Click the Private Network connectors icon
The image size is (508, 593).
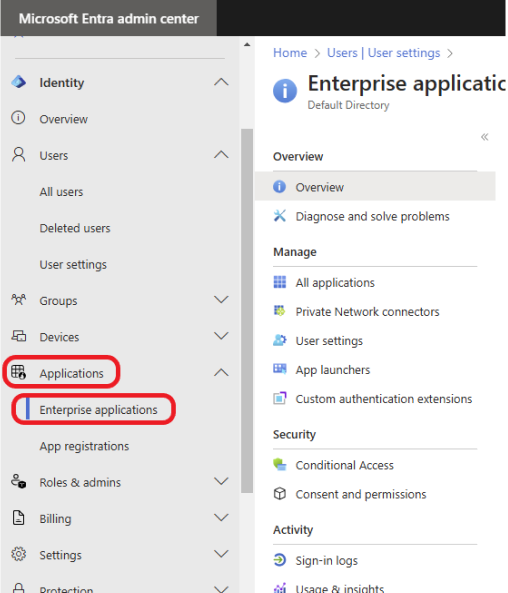coord(280,311)
